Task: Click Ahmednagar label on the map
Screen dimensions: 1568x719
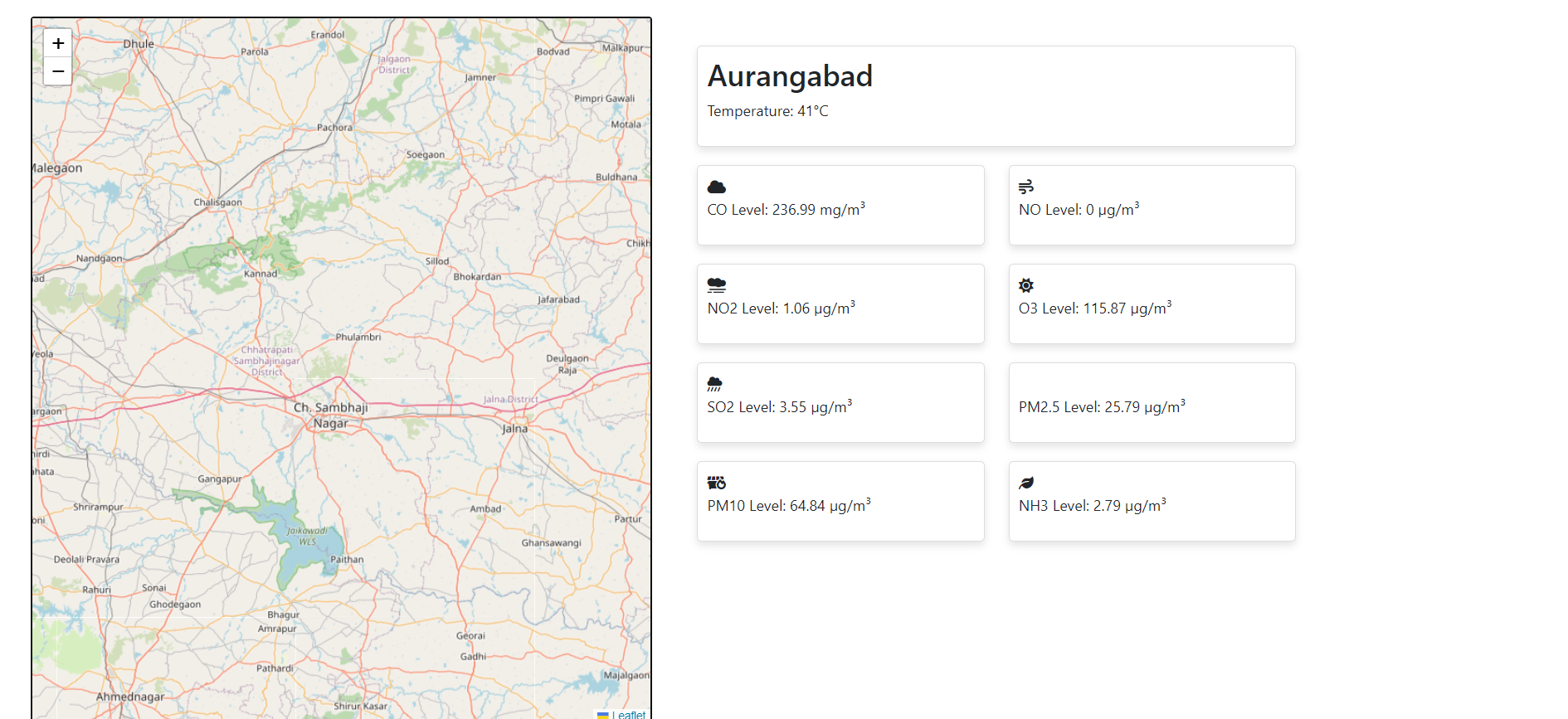Action: [x=130, y=697]
